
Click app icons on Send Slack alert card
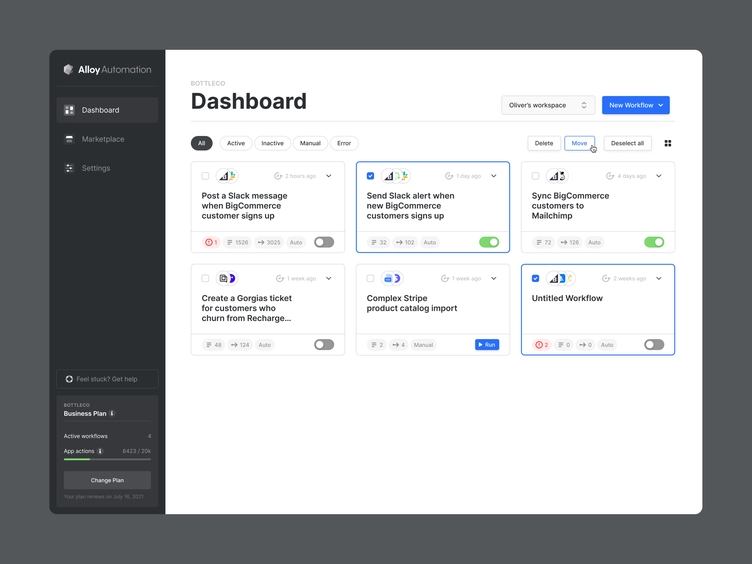(396, 176)
